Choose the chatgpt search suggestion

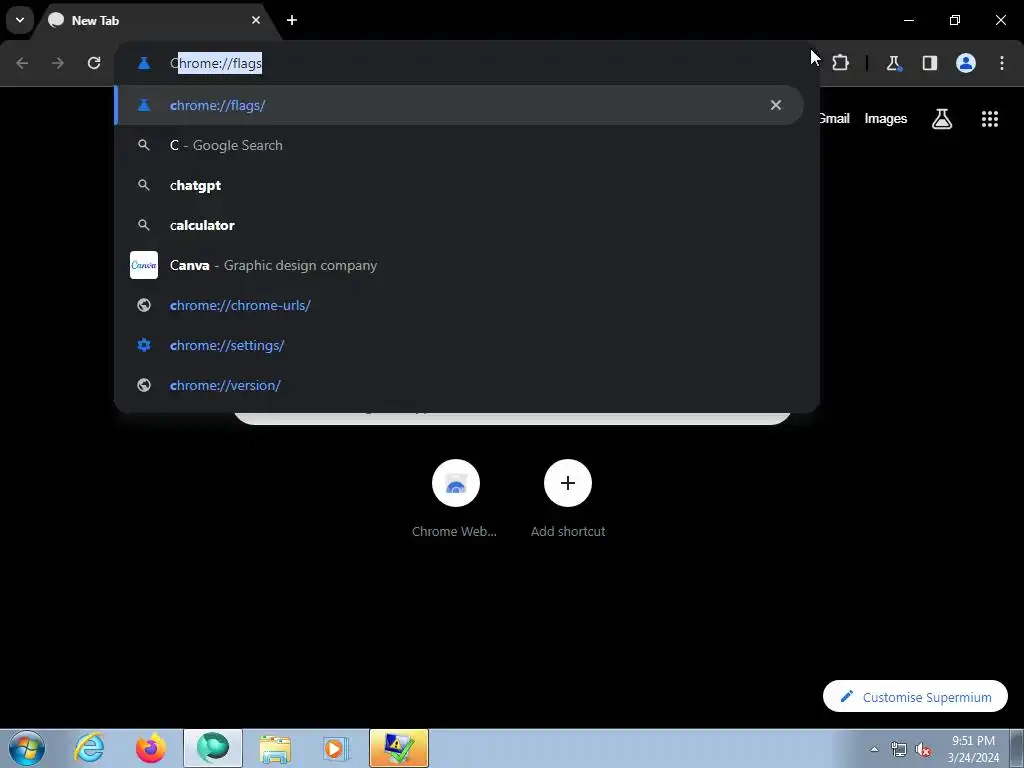[x=459, y=185]
